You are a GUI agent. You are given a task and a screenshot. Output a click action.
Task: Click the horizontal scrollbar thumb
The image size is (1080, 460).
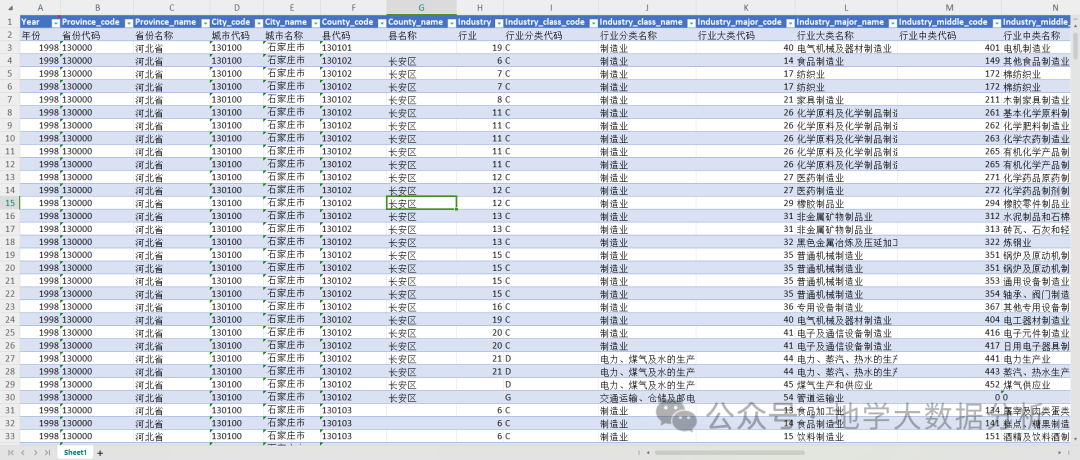point(730,452)
